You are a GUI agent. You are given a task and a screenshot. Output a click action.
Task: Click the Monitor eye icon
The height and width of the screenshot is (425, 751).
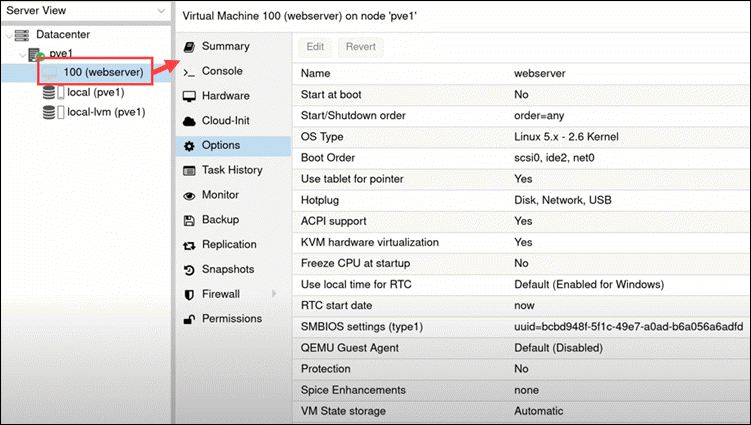click(x=189, y=195)
